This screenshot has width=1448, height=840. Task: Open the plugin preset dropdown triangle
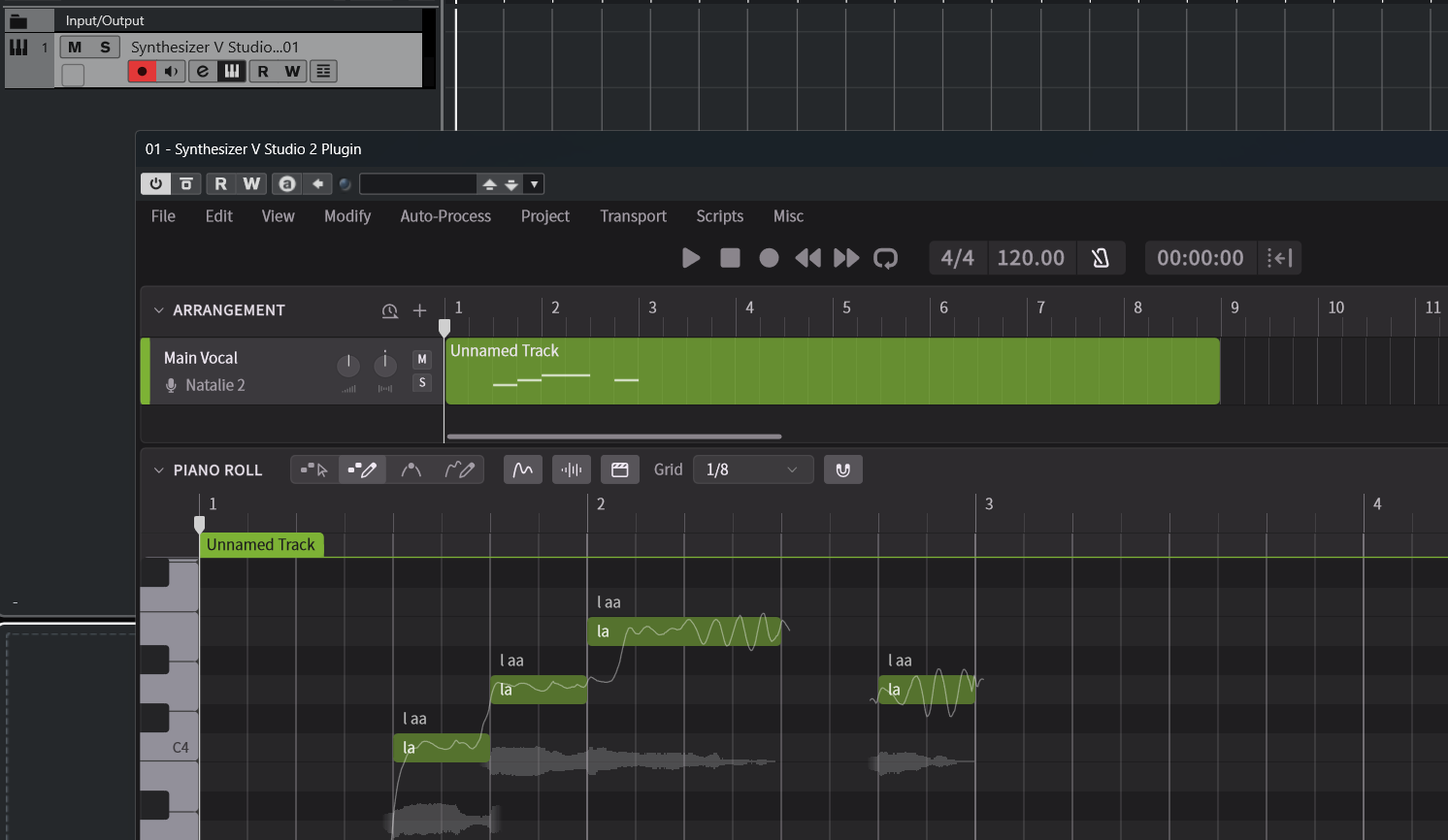pos(534,184)
